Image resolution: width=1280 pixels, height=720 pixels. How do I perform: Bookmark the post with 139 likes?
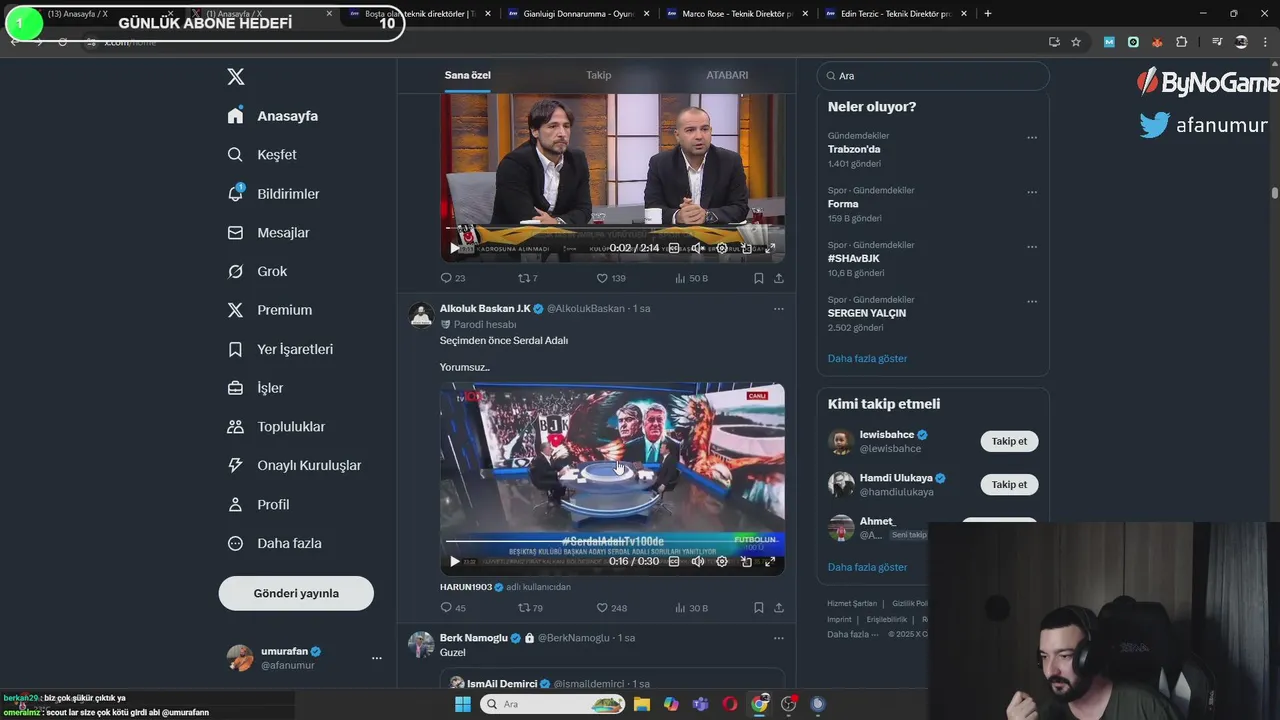(x=759, y=278)
